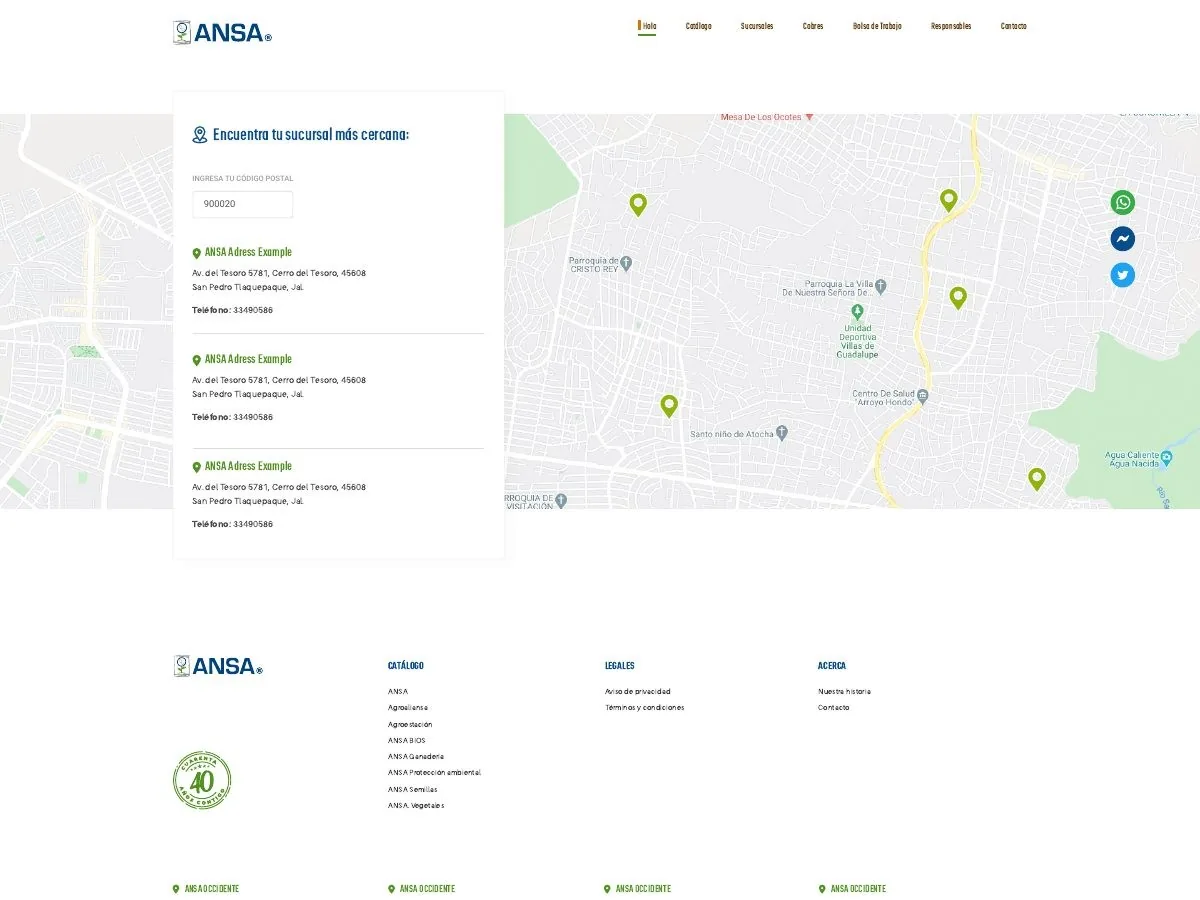Screen dimensions: 1200x900
Task: Click the Parroquia de Cristo Rey church marker
Action: [x=626, y=264]
